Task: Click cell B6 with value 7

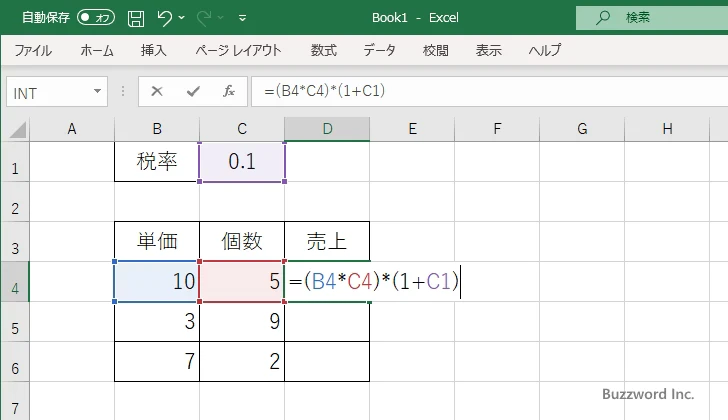Action: point(157,362)
